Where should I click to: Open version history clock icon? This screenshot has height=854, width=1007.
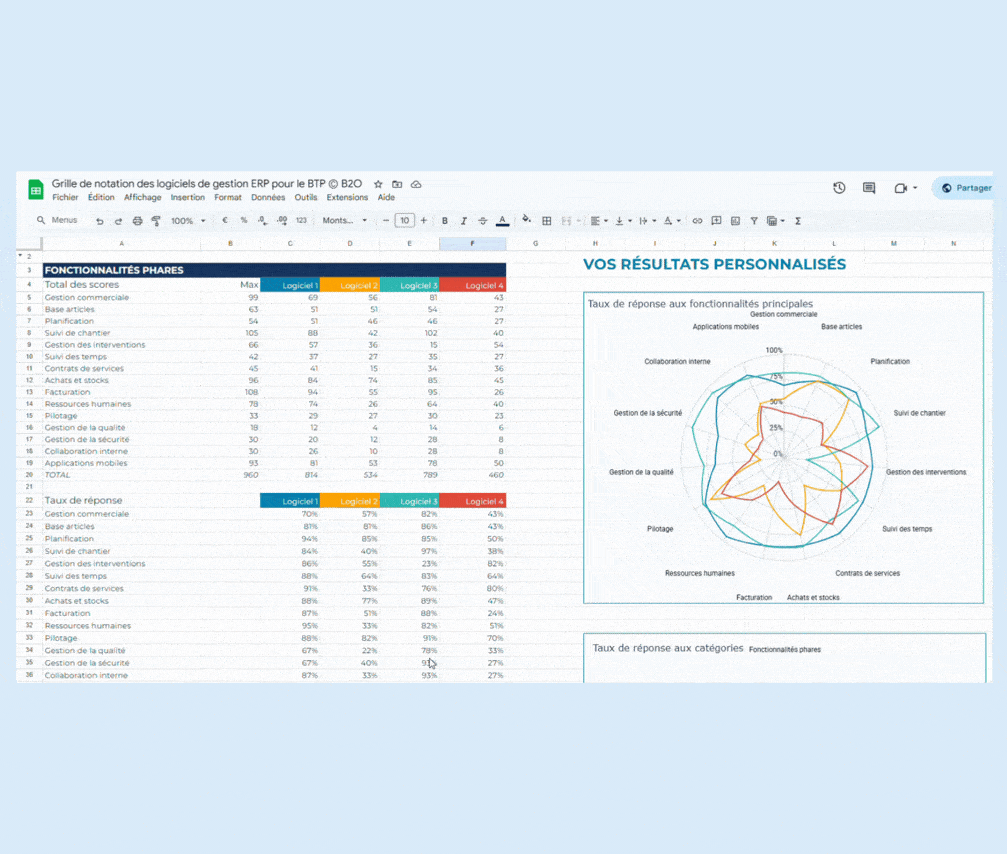coord(839,188)
